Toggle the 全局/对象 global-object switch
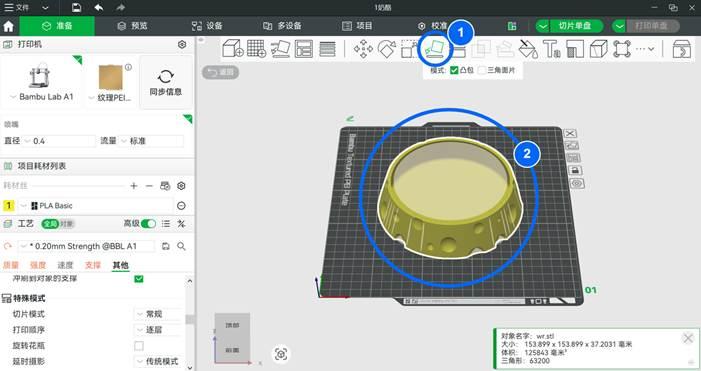Image resolution: width=701 pixels, height=371 pixels. (x=58, y=223)
